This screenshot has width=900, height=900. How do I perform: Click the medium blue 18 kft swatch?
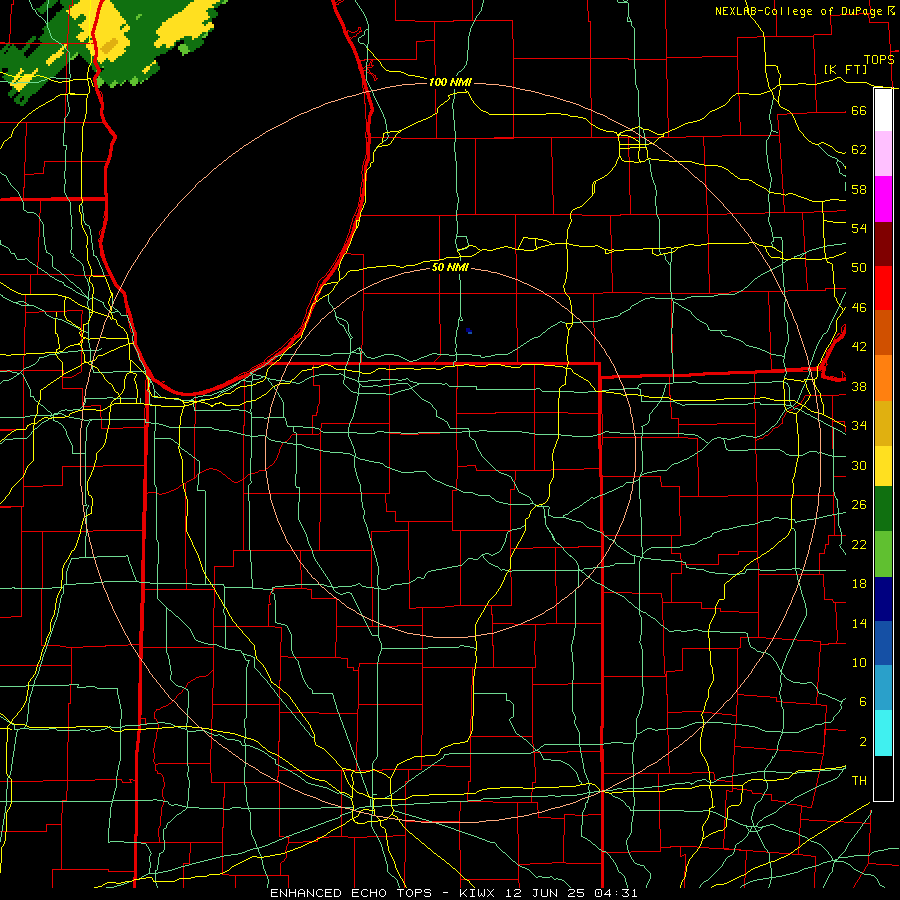883,643
